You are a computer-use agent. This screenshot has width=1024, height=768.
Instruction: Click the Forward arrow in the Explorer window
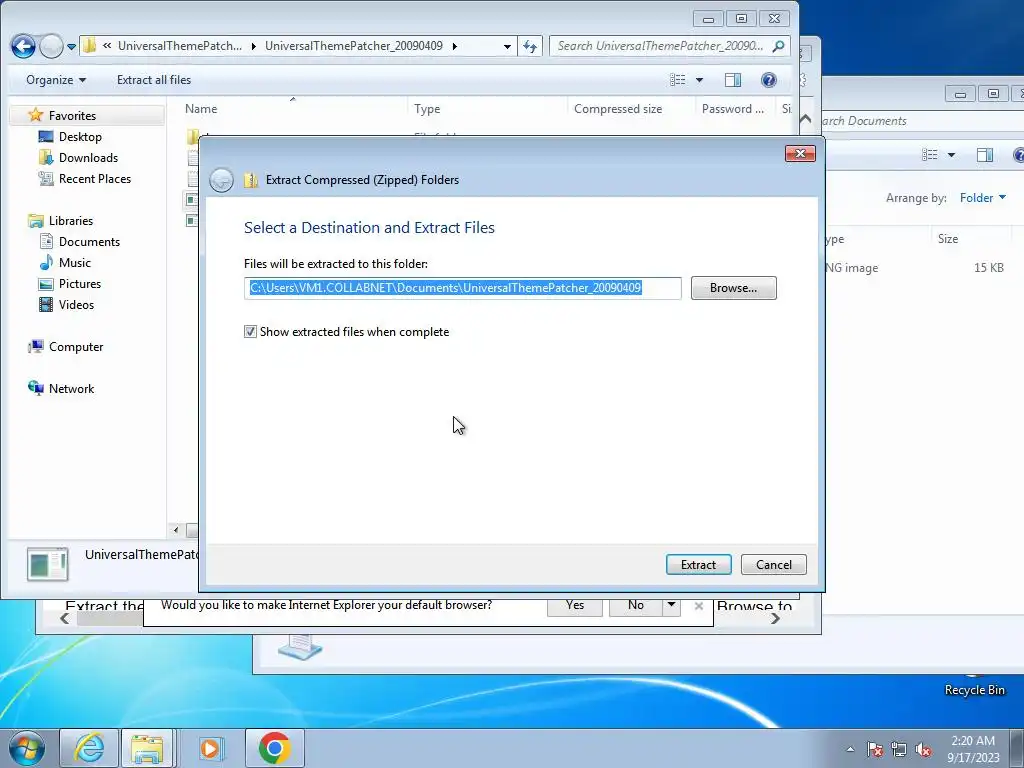tap(51, 46)
